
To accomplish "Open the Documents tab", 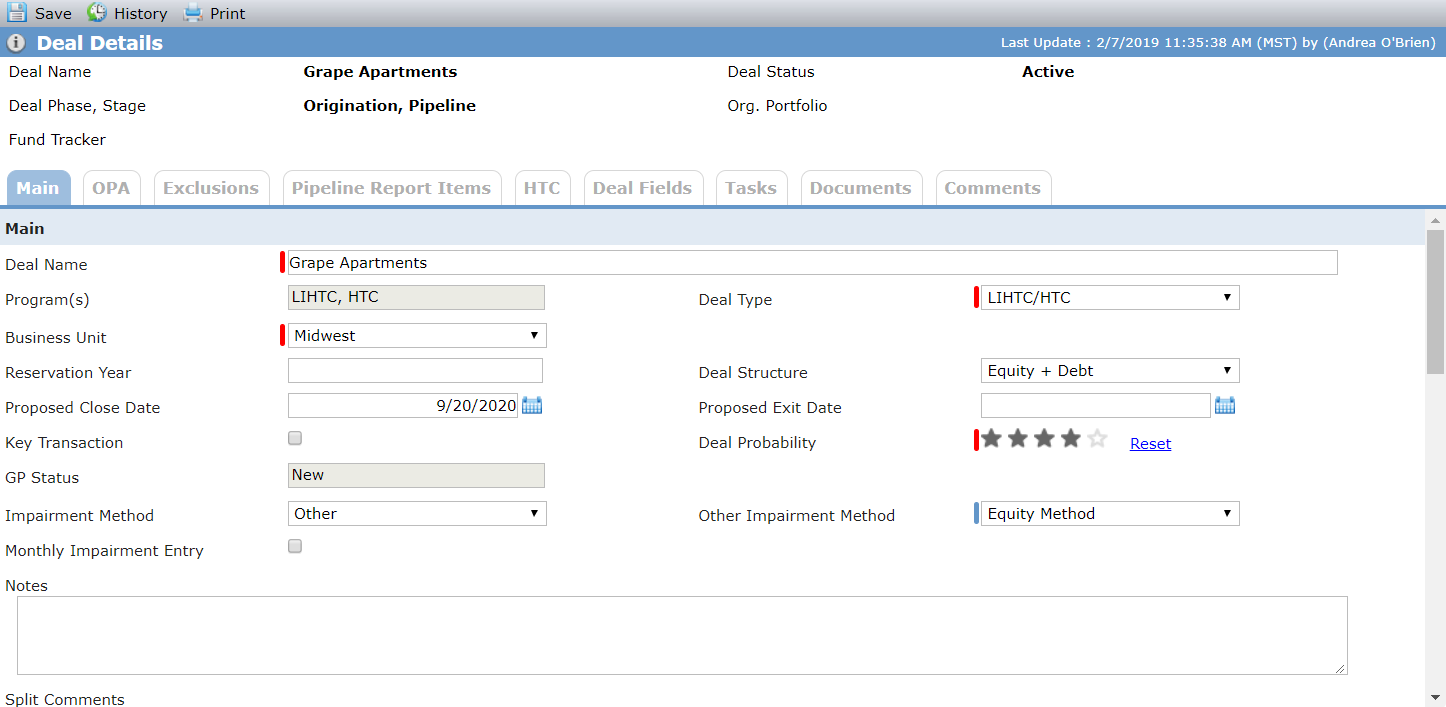I will 861,188.
